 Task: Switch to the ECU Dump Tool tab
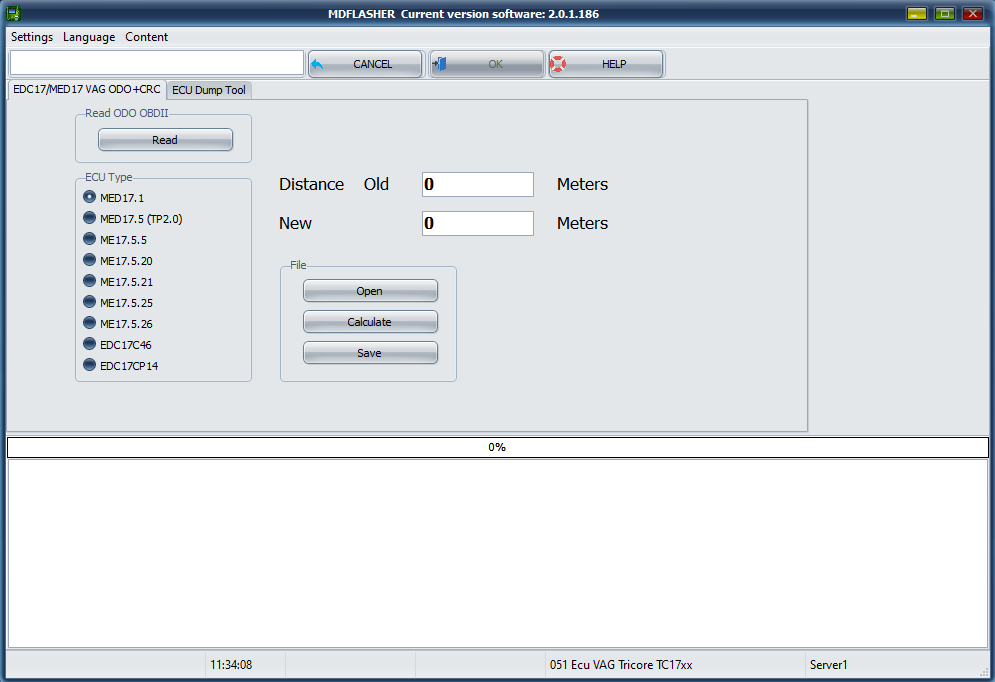pyautogui.click(x=208, y=90)
